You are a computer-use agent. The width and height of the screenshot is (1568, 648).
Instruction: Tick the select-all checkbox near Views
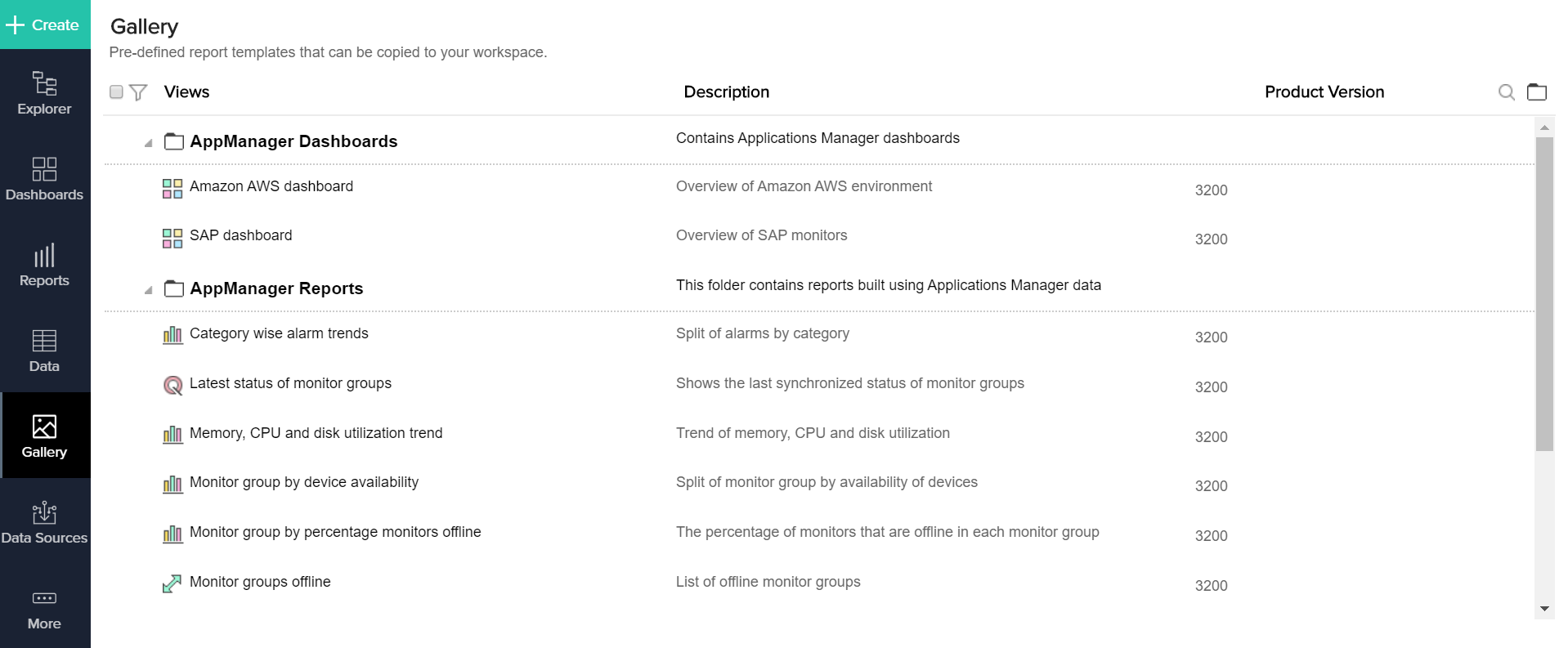point(116,92)
